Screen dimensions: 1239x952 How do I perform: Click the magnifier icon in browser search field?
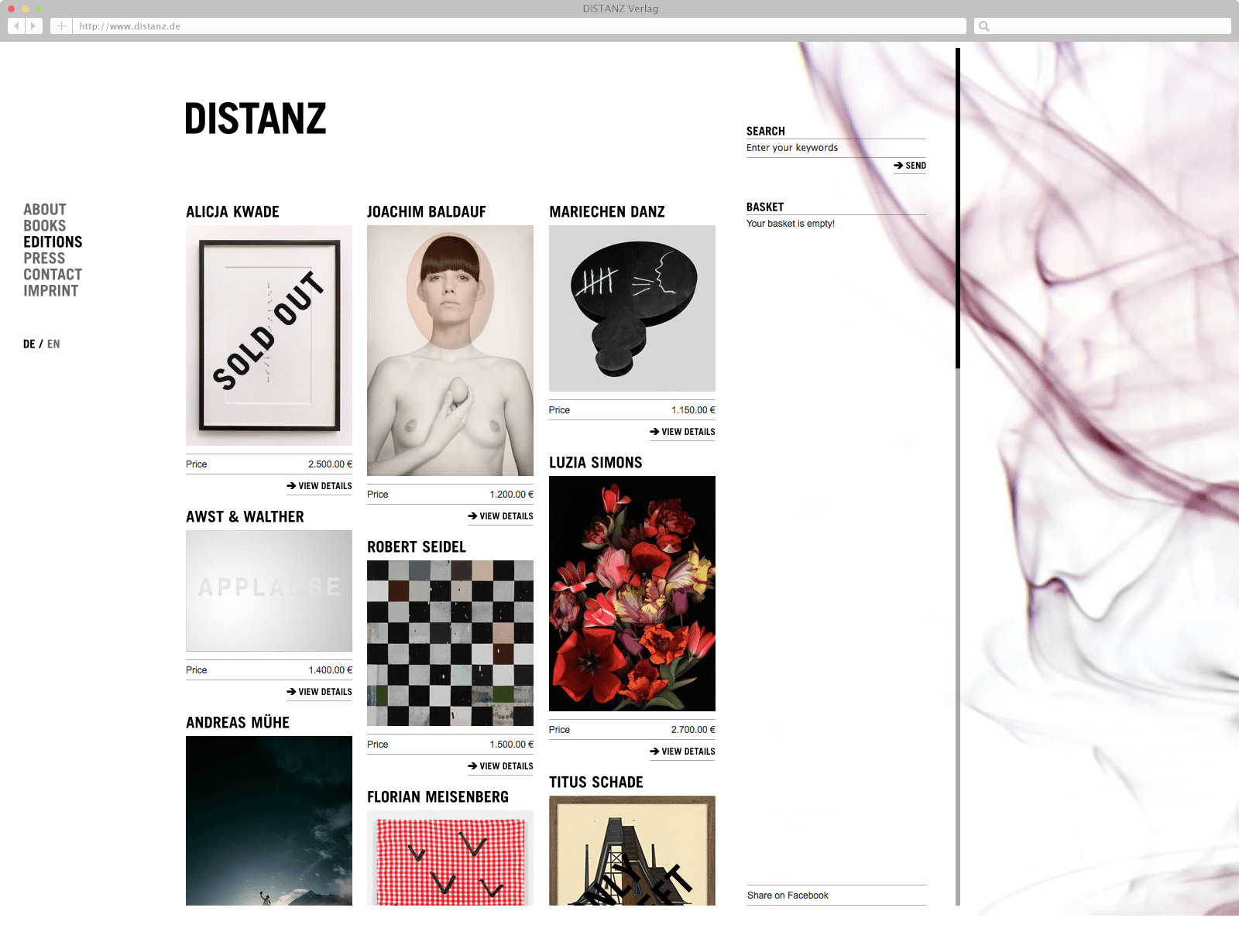pos(984,26)
